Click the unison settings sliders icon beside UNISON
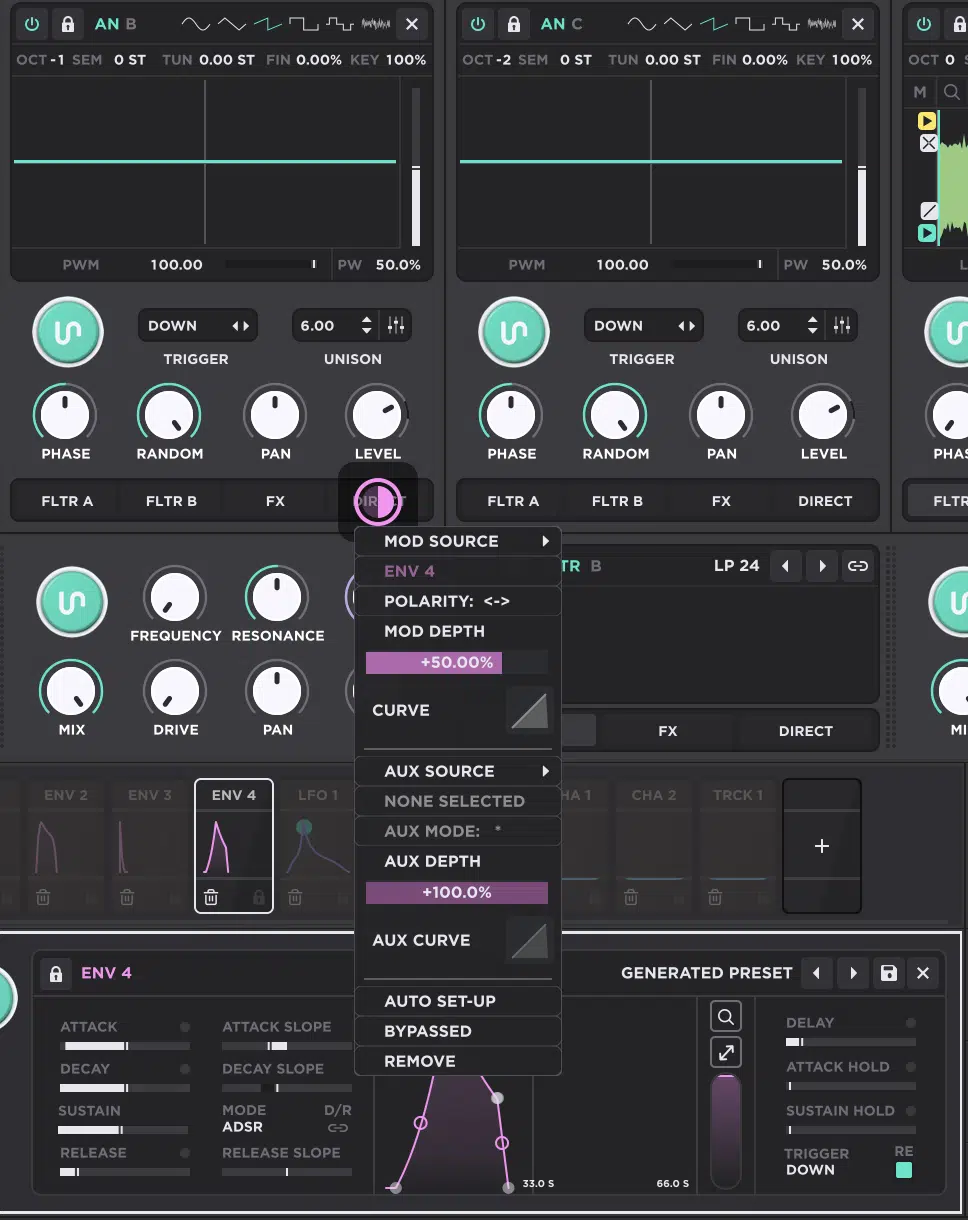The width and height of the screenshot is (968, 1220). click(x=396, y=325)
